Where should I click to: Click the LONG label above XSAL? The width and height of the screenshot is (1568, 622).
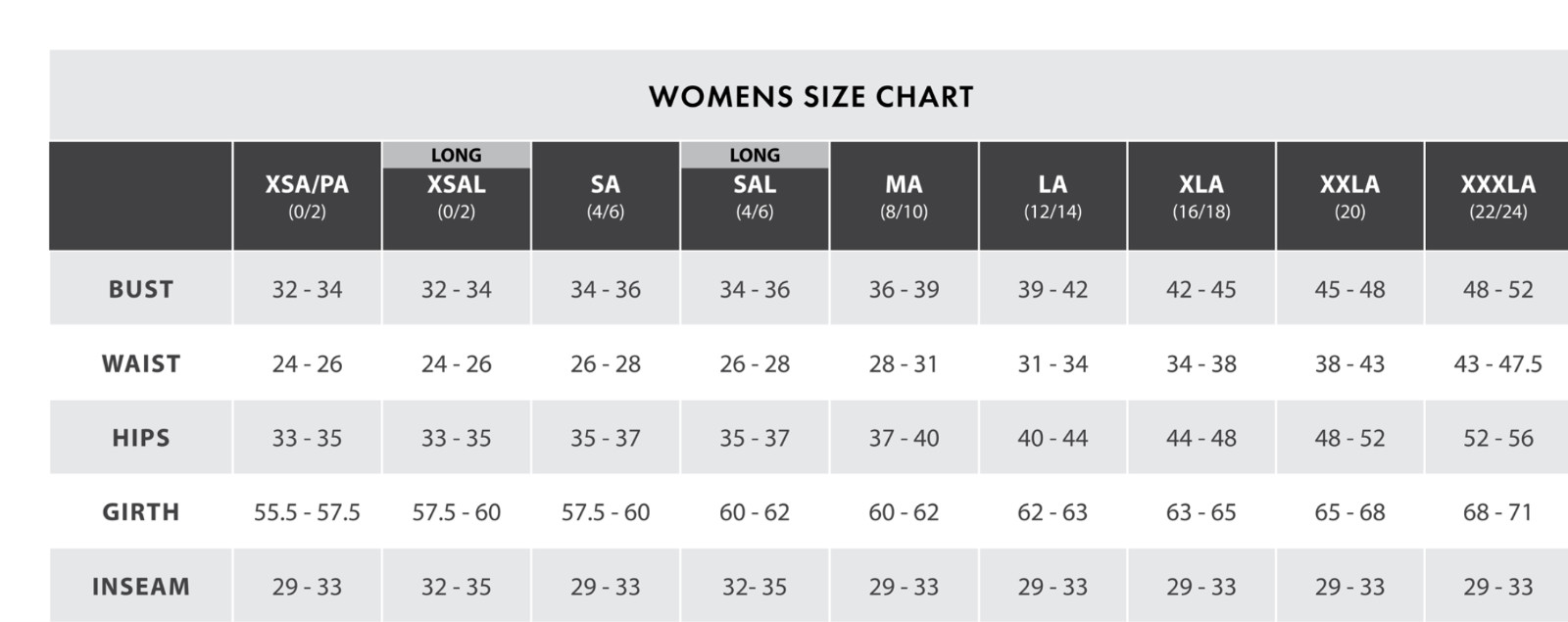pyautogui.click(x=457, y=155)
